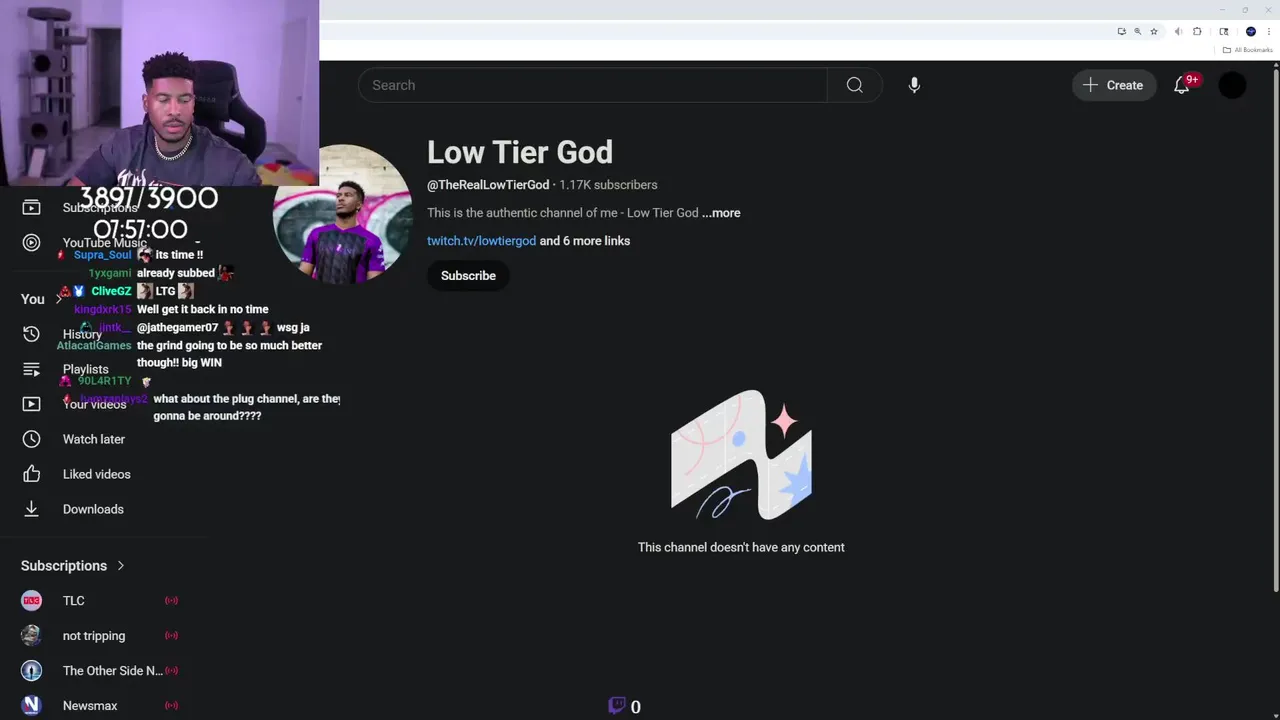Click the chat message "already subbed"
Screen dimensions: 1280x720
click(176, 273)
